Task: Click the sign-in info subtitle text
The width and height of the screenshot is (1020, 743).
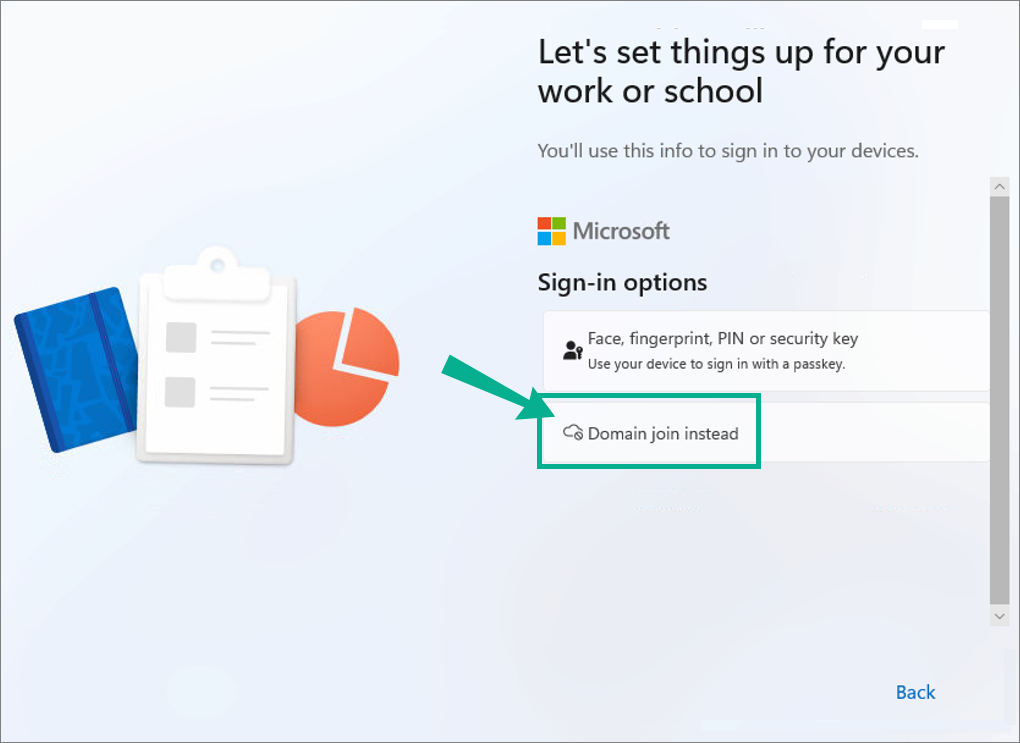Action: pyautogui.click(x=728, y=151)
